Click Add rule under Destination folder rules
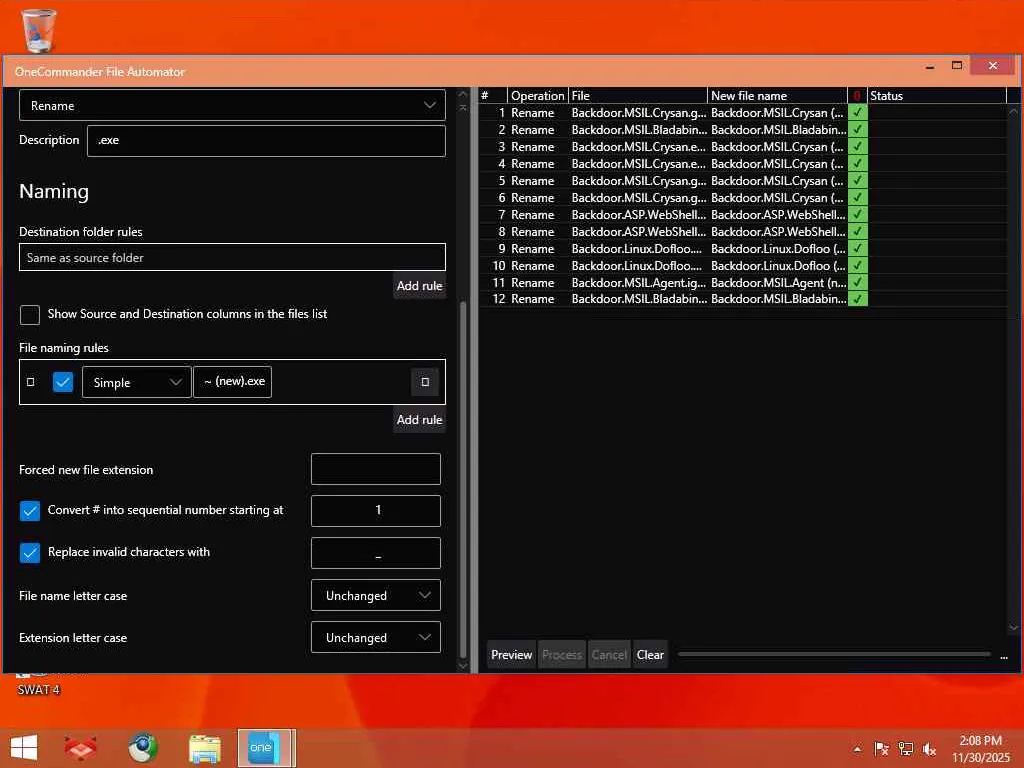 (419, 285)
